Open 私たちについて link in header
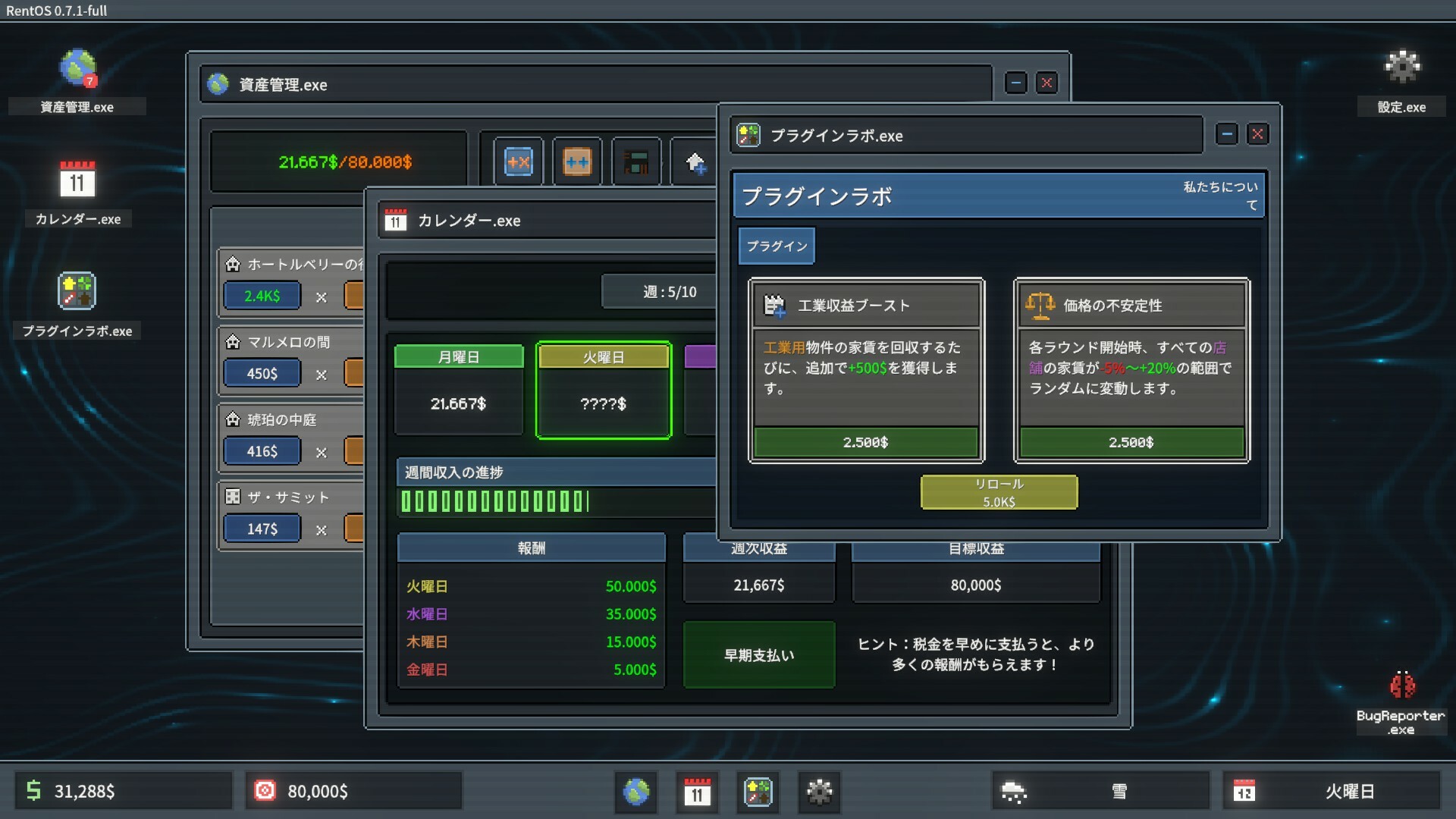The height and width of the screenshot is (819, 1456). click(x=1221, y=195)
